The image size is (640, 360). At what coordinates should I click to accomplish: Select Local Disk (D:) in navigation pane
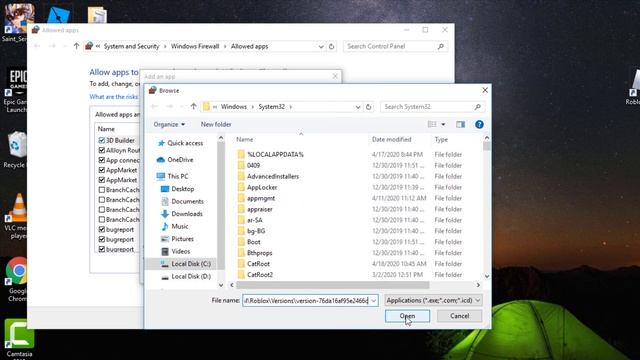(186, 276)
